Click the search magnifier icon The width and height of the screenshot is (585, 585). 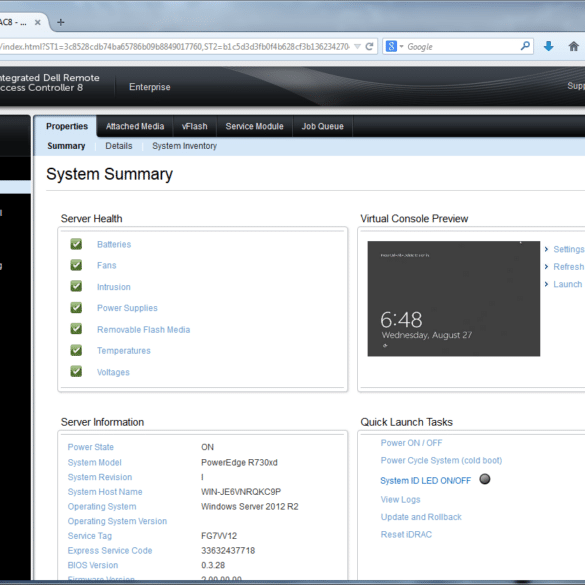coord(525,46)
